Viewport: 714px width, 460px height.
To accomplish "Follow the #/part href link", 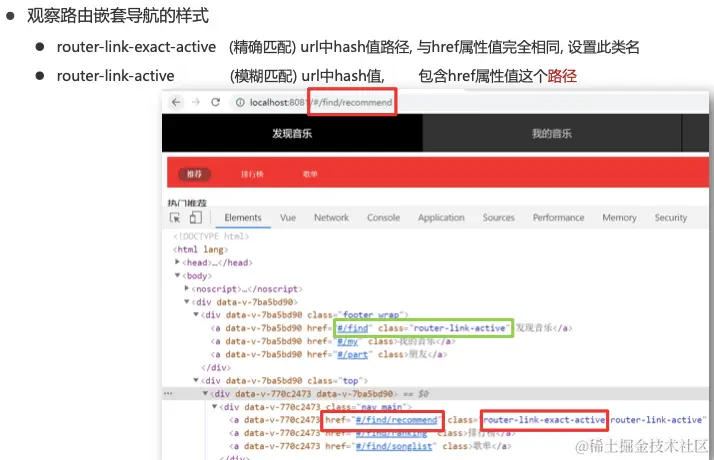I will [352, 354].
